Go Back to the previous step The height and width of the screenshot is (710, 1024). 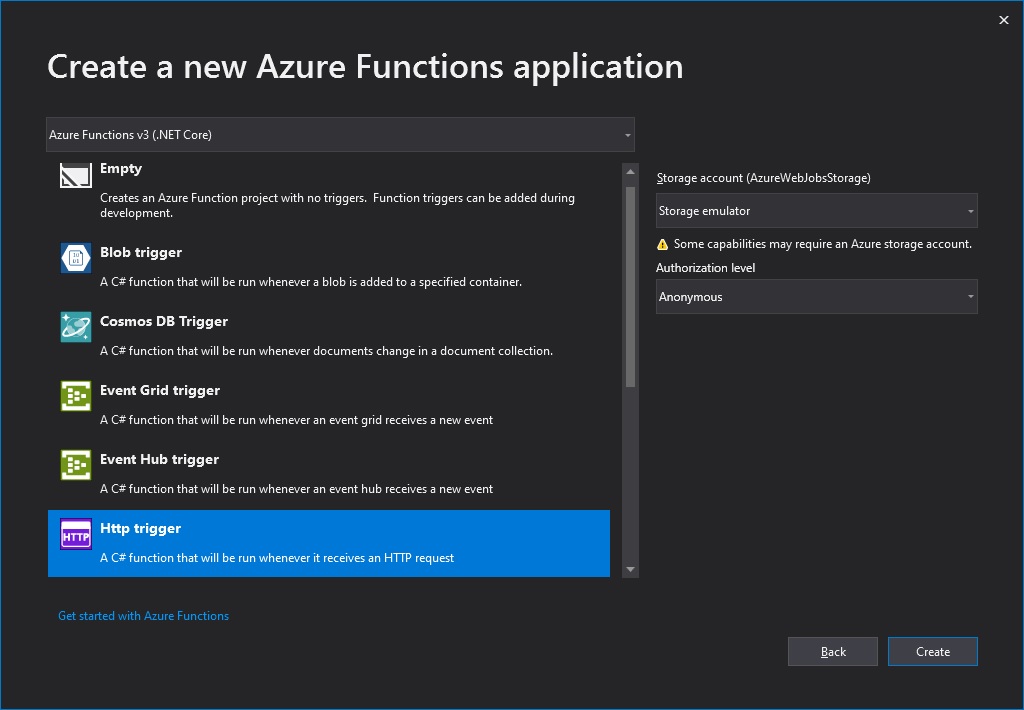coord(833,651)
